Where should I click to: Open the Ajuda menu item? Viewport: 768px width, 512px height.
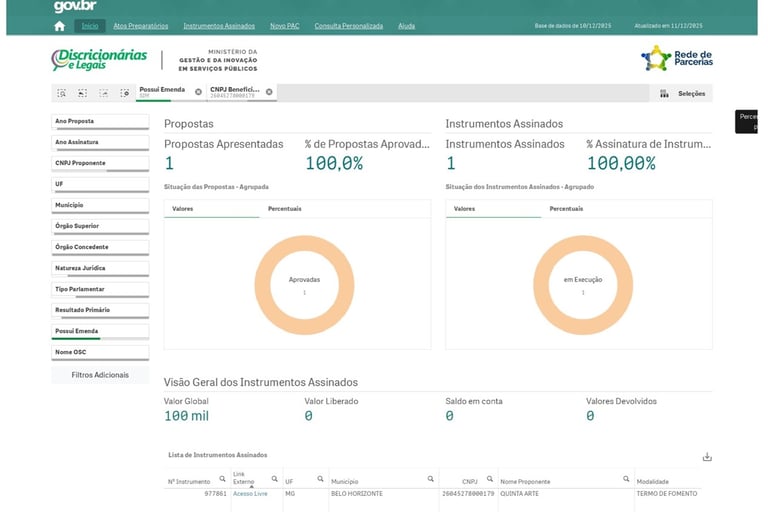[x=407, y=26]
